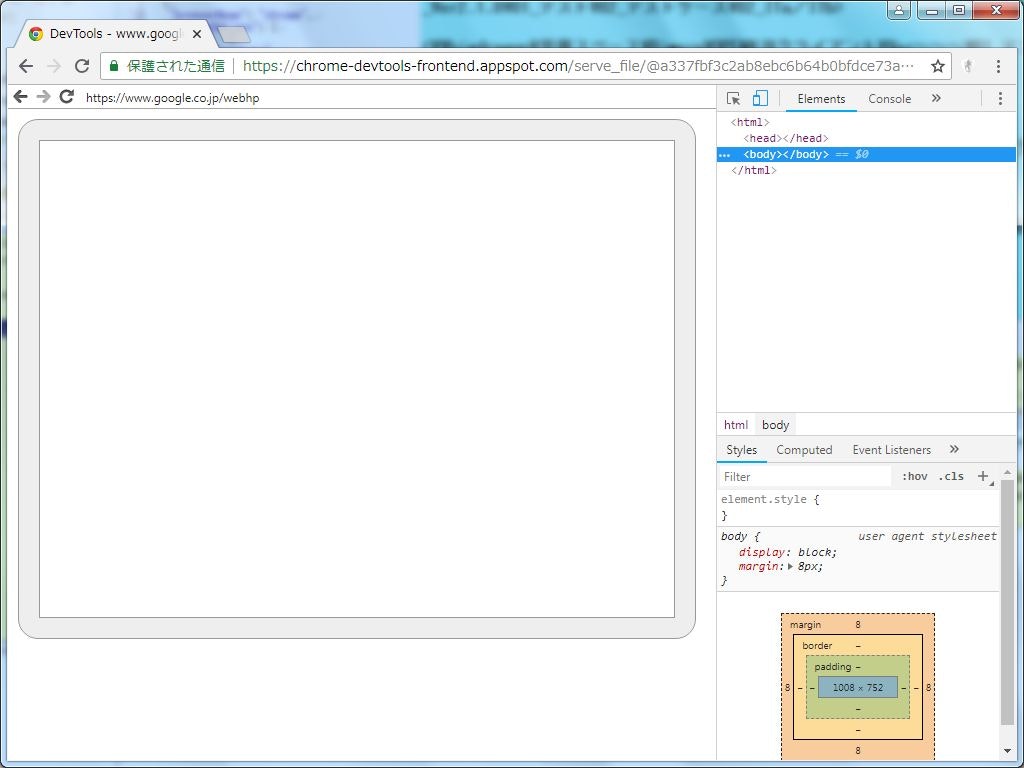
Task: Click top margin value 8
Action: 857,624
